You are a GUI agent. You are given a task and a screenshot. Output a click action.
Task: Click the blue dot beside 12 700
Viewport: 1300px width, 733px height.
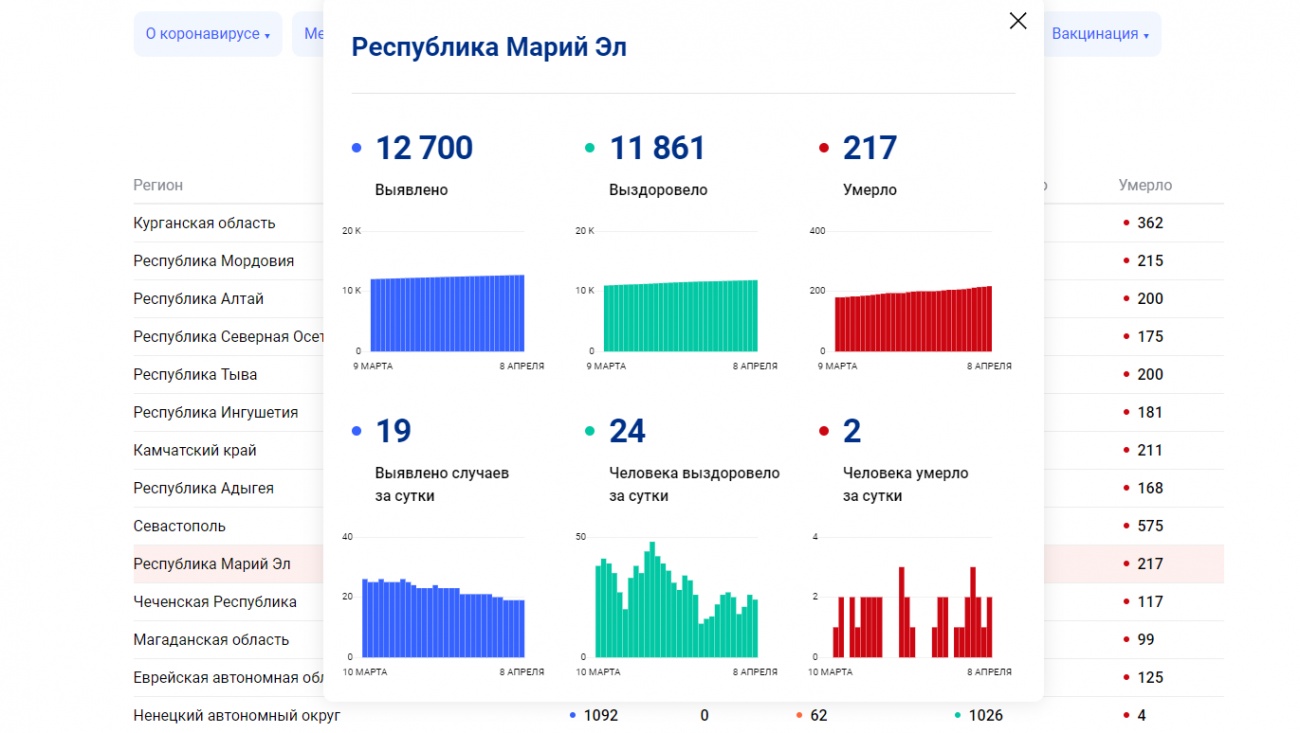click(357, 149)
